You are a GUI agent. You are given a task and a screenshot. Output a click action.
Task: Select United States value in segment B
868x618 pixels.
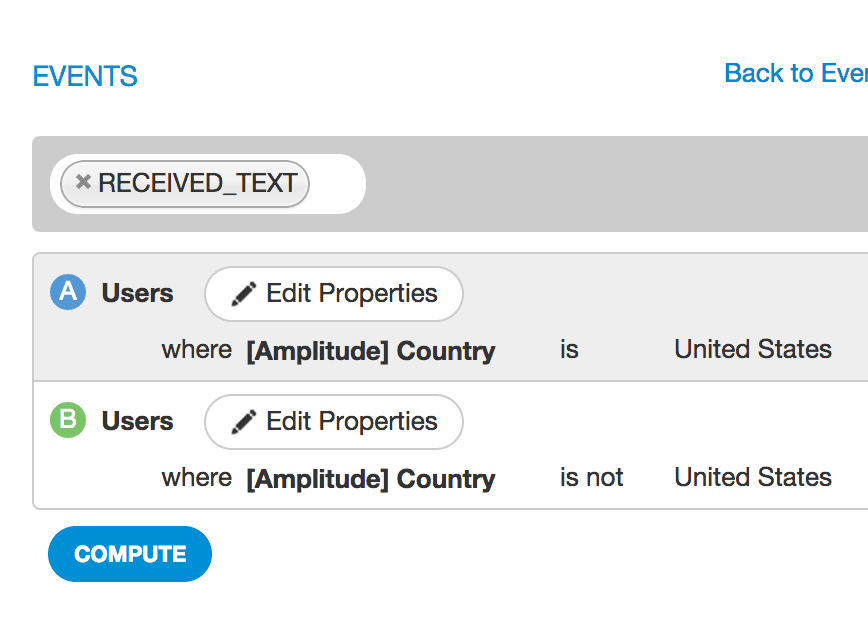tap(752, 477)
